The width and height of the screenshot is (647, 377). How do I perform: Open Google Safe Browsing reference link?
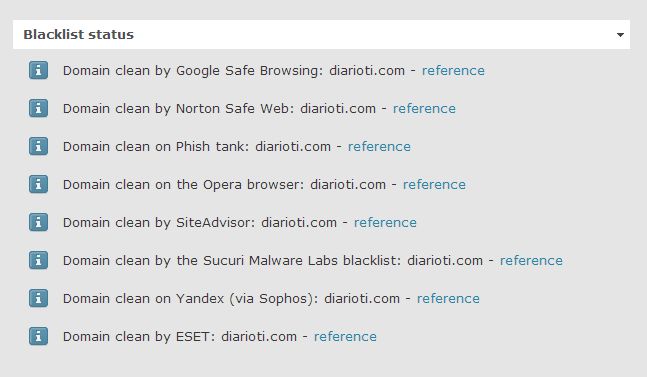pyautogui.click(x=453, y=71)
